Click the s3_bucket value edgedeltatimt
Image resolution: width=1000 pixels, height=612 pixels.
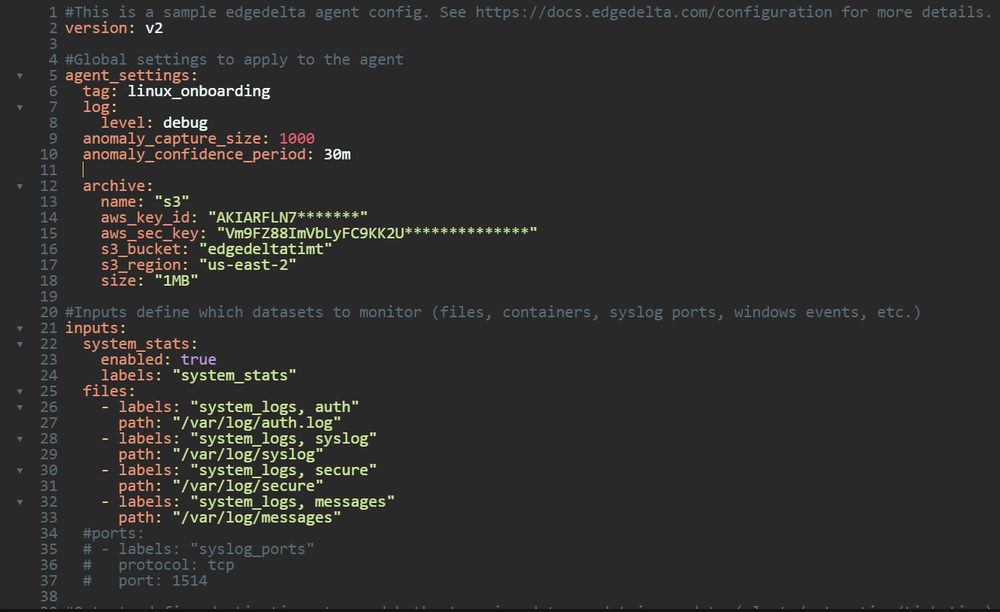[x=266, y=249]
